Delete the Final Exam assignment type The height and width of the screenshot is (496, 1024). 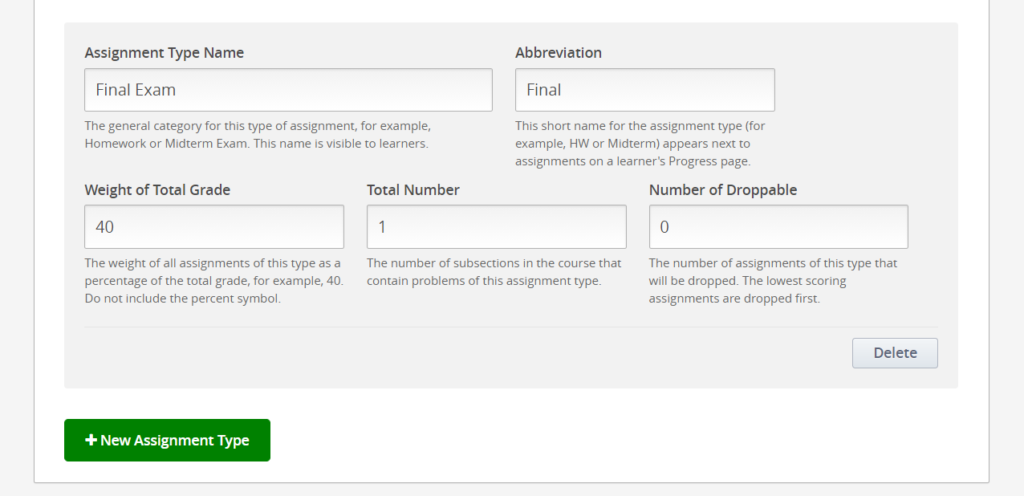click(895, 353)
